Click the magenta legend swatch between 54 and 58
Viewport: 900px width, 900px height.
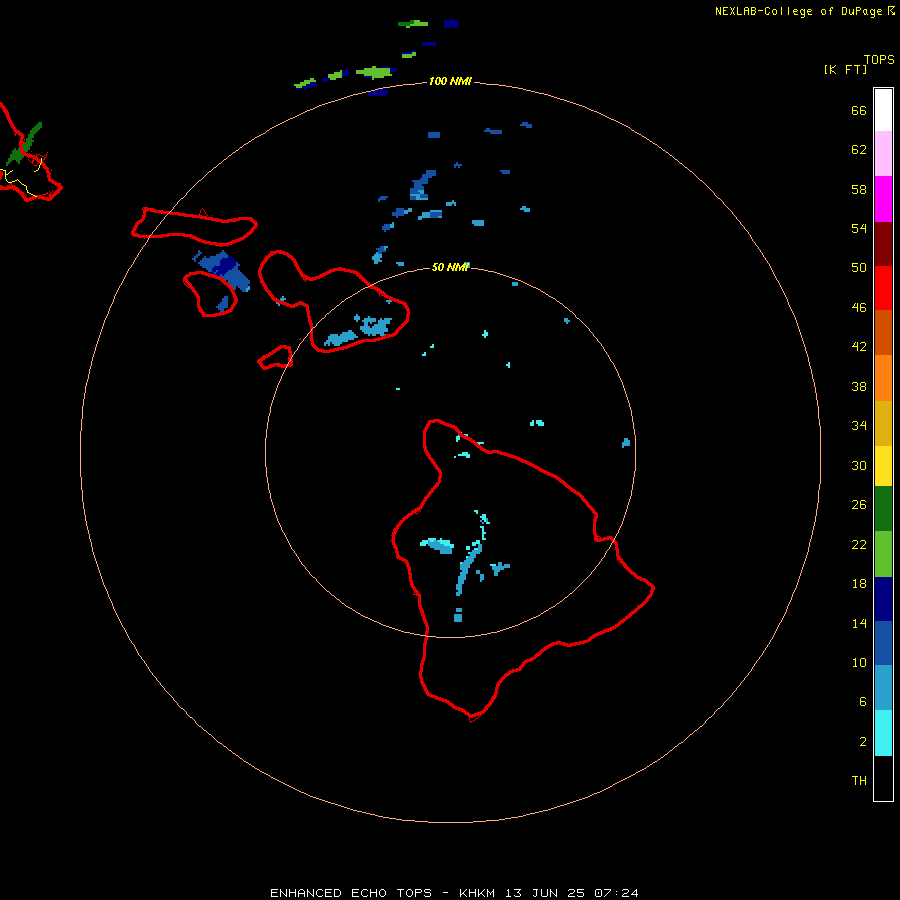click(883, 199)
